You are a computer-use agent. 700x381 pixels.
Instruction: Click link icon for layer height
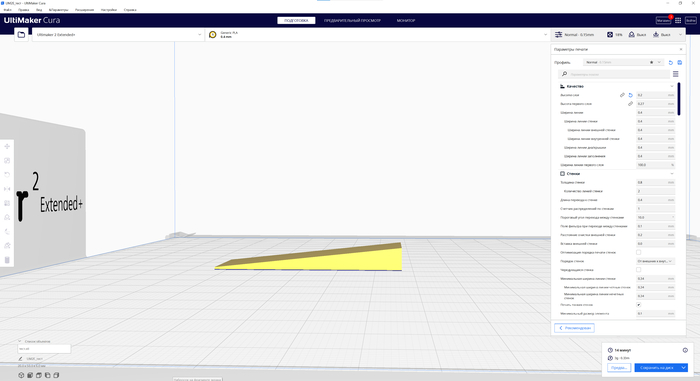(622, 95)
